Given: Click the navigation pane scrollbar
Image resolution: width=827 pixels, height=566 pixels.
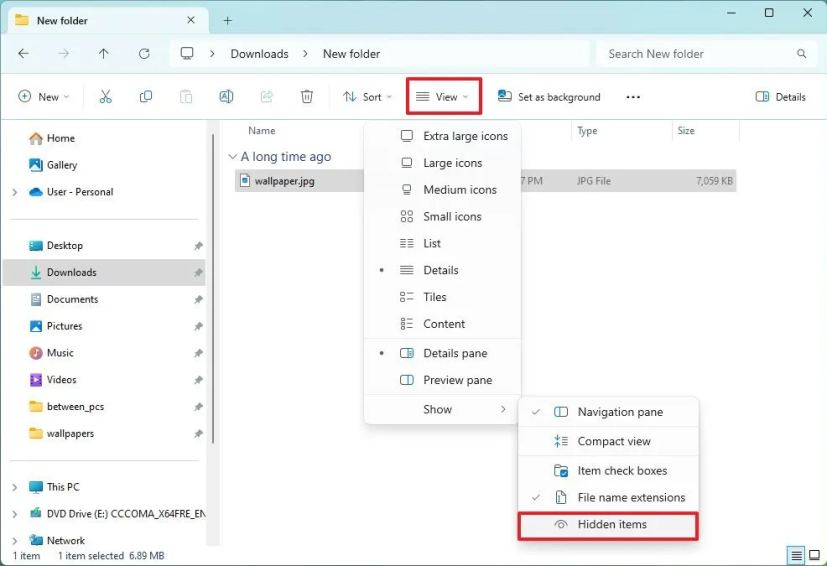Looking at the screenshot, I should (x=213, y=289).
